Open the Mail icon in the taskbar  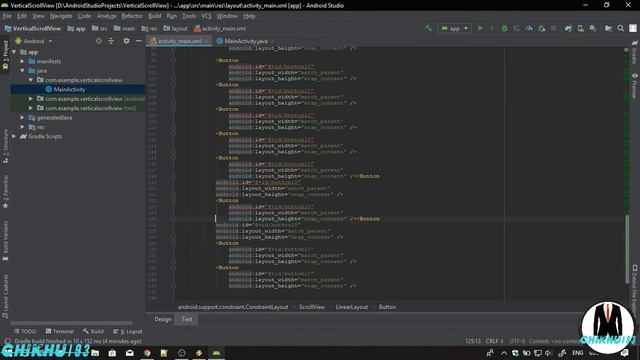[130, 353]
